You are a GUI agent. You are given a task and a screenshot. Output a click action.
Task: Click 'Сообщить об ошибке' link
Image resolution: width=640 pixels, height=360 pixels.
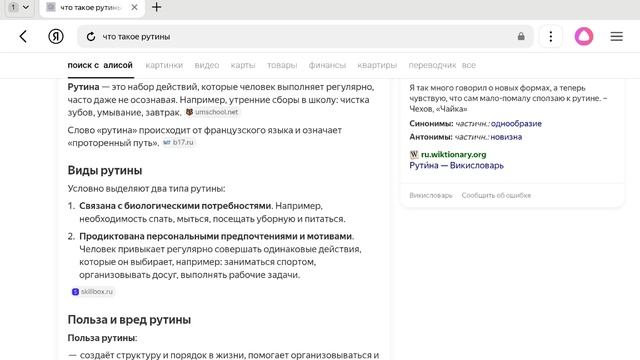496,195
